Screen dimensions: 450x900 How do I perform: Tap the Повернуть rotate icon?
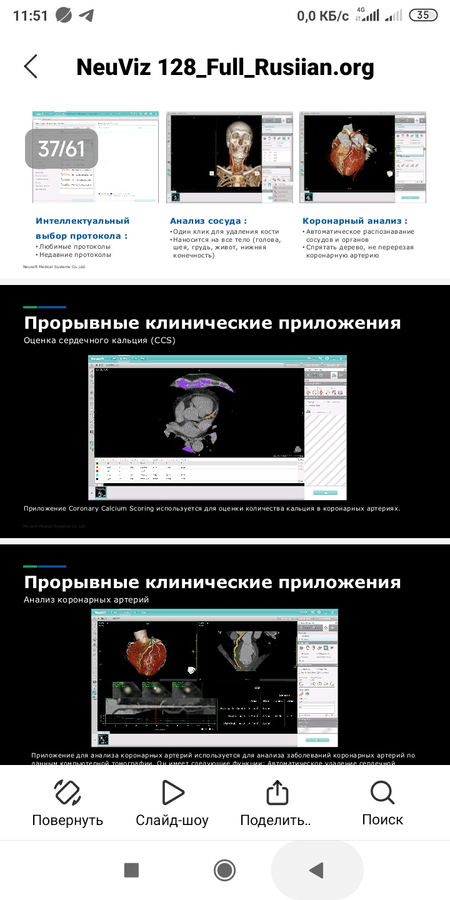pos(67,793)
